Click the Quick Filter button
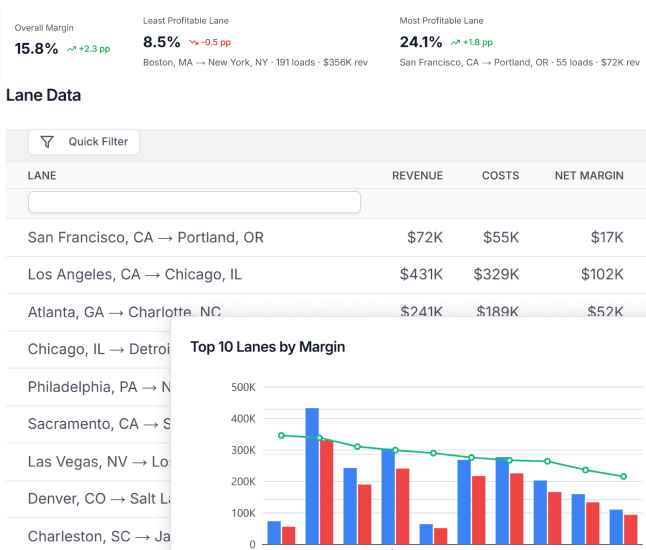Viewport: 646px width, 550px height. (84, 142)
